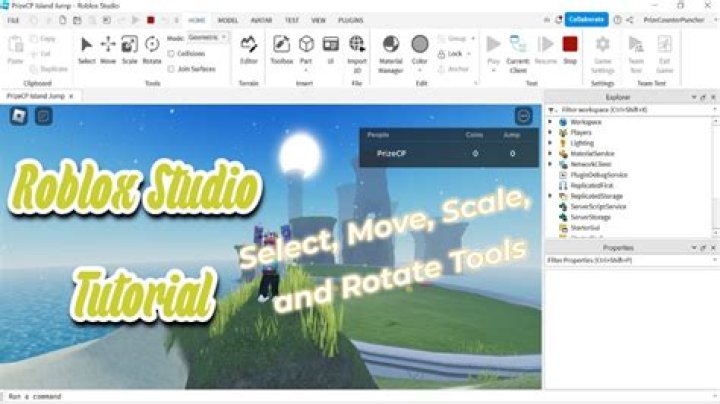Open the Toolbox panel
The image size is (720, 404).
coord(282,45)
